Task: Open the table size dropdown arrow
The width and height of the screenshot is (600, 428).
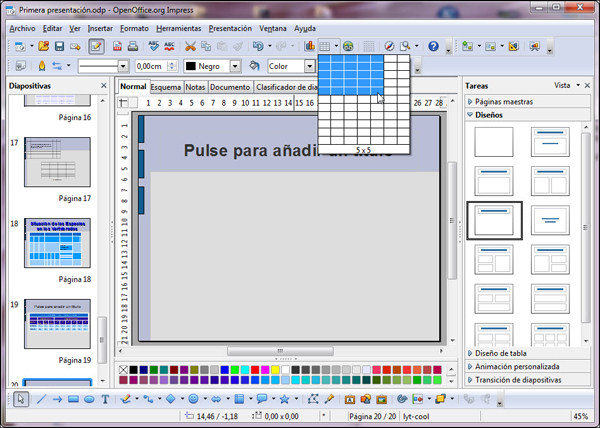Action: 336,46
